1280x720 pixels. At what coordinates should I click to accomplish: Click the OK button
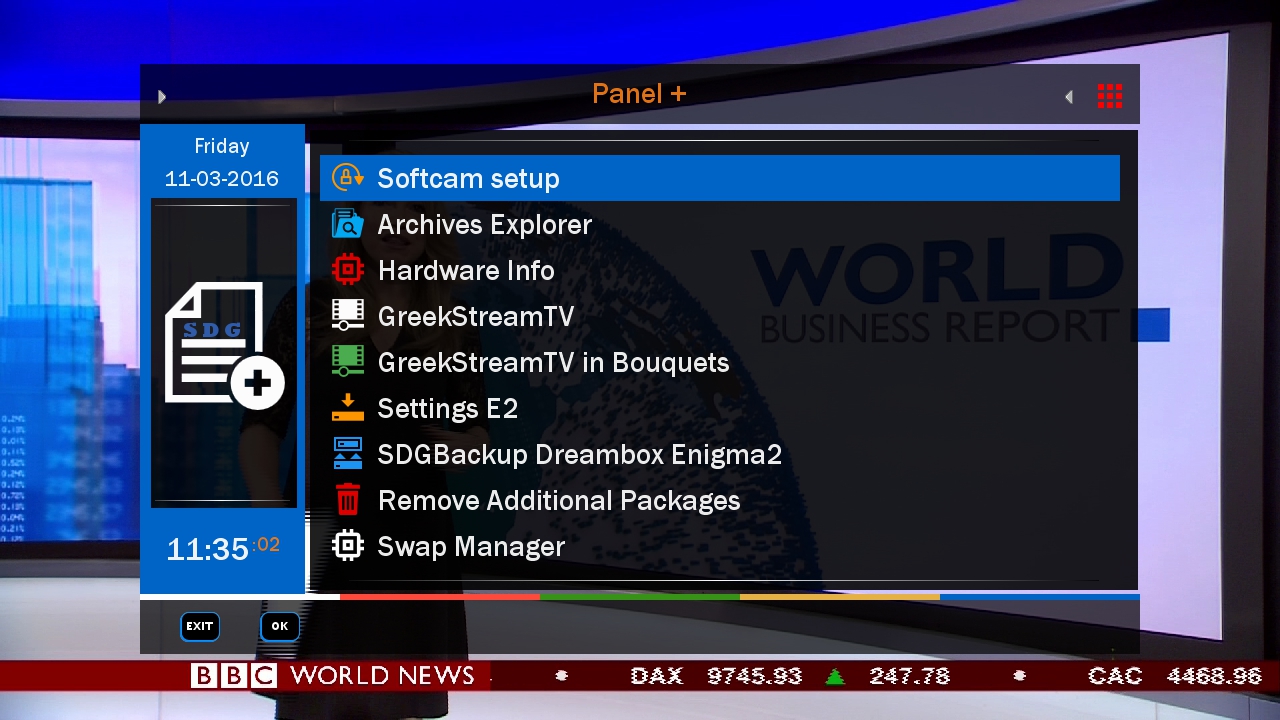pos(280,626)
